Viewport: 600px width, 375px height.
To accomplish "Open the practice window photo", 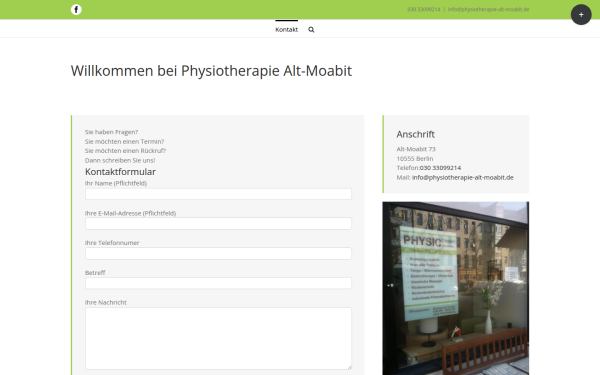I will pos(455,288).
